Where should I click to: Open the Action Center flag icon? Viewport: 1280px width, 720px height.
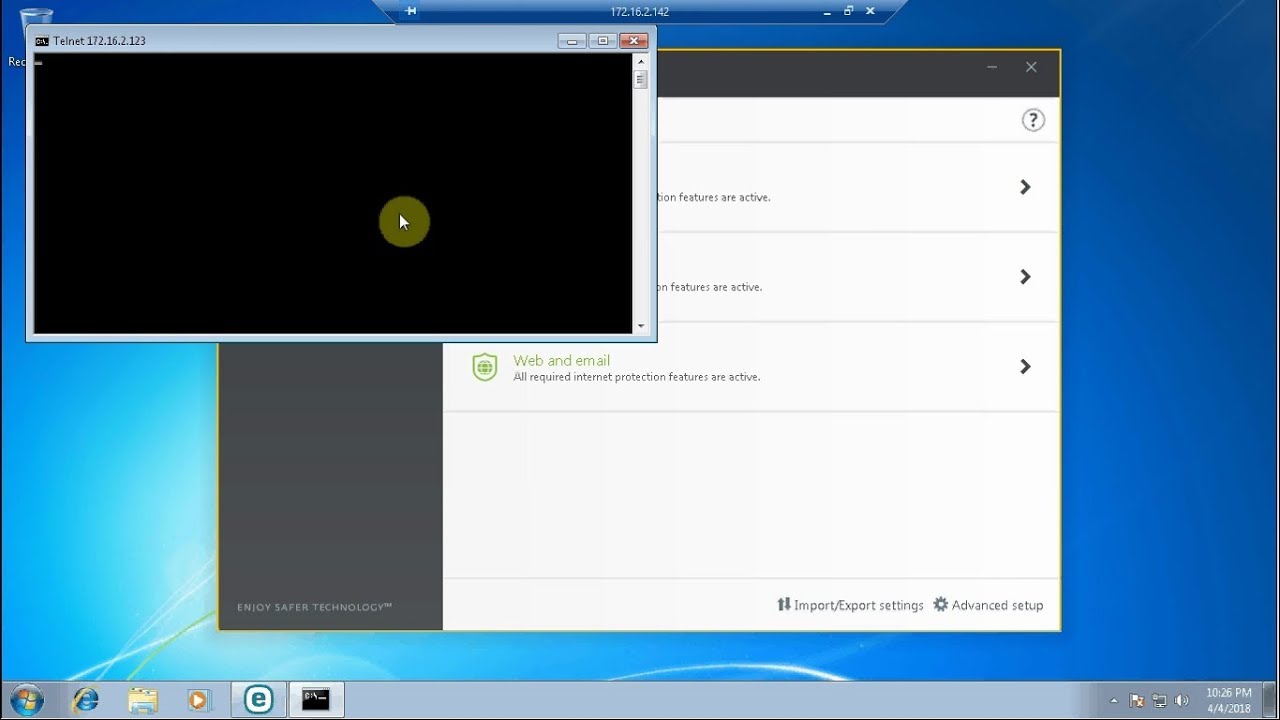(x=1137, y=701)
